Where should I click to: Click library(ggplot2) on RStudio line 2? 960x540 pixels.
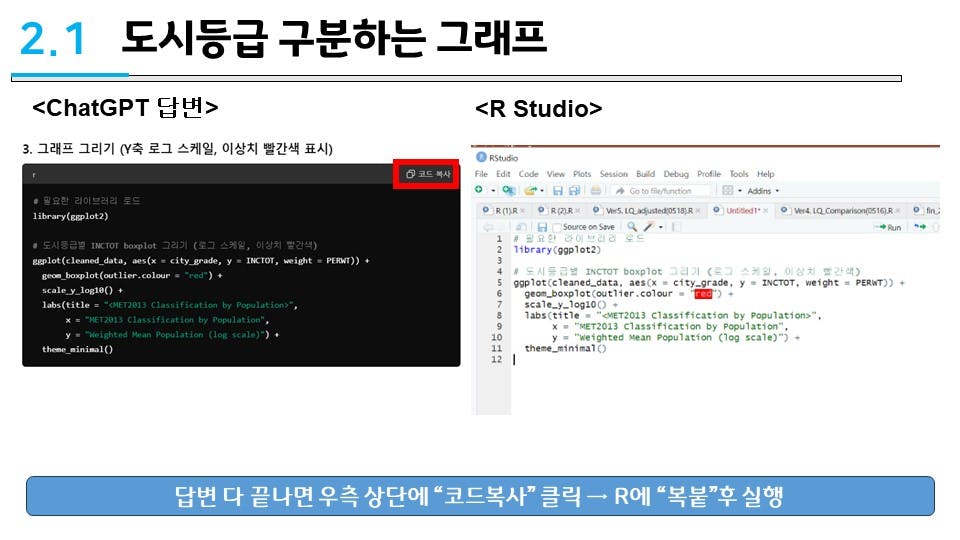point(557,250)
